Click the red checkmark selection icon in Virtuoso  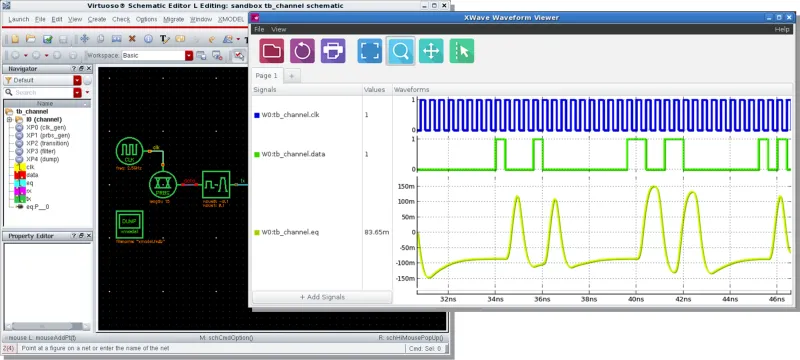[x=239, y=56]
